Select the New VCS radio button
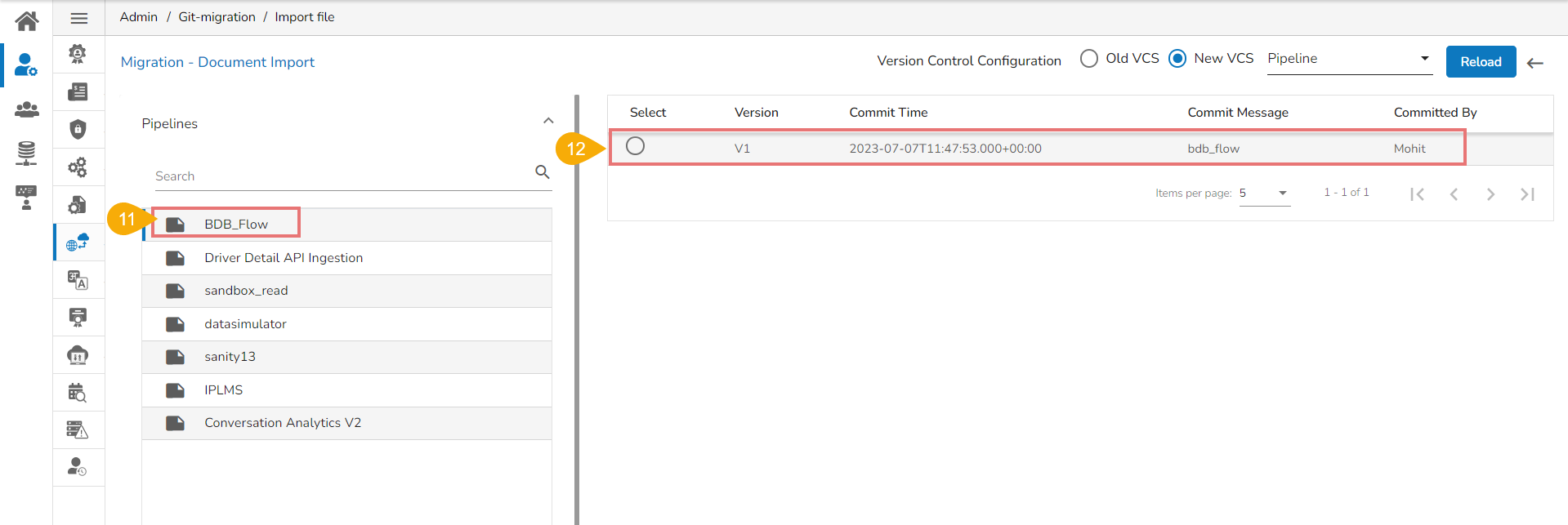Image resolution: width=1568 pixels, height=525 pixels. tap(1177, 59)
